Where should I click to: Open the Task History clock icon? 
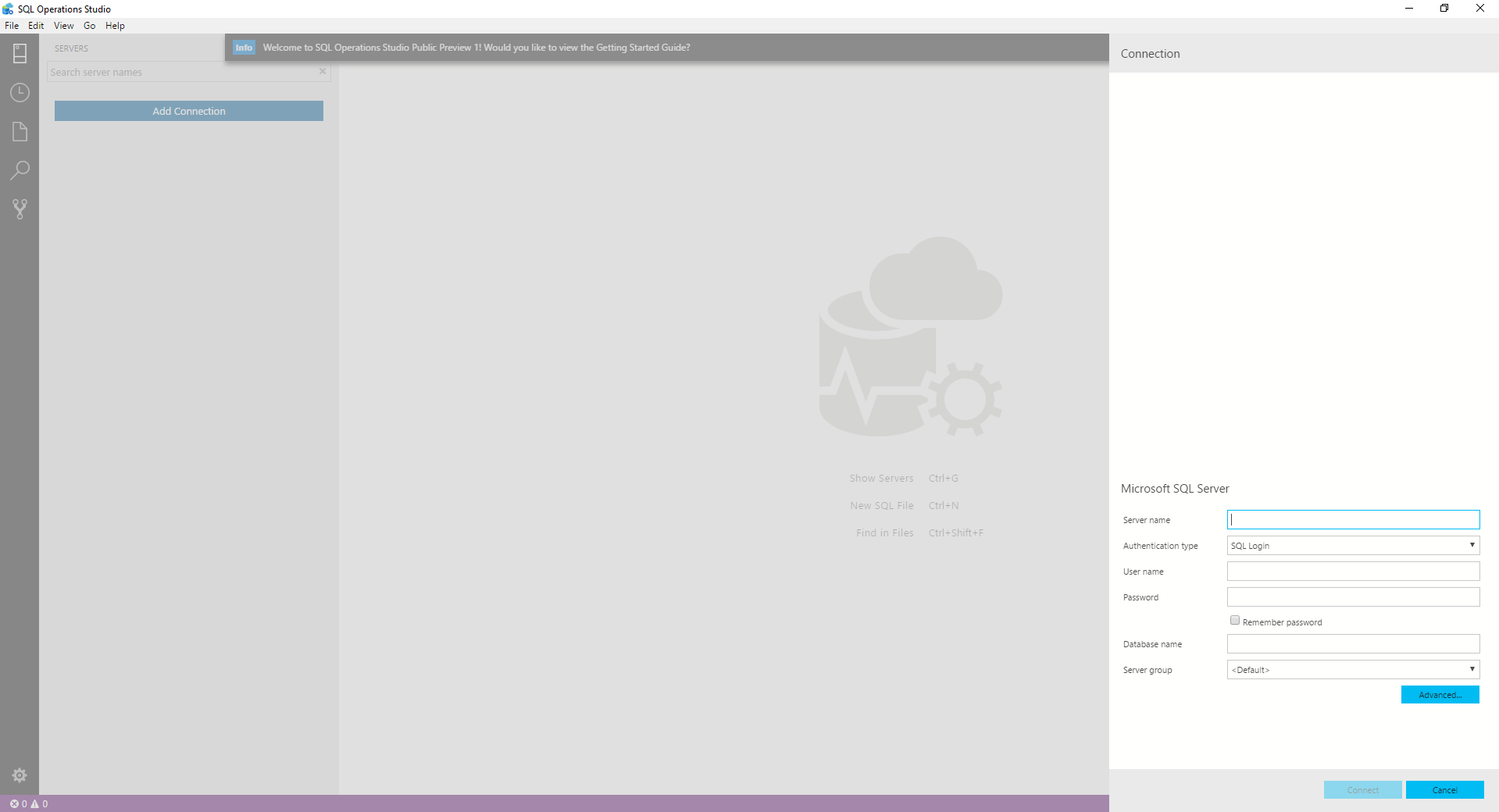[20, 92]
